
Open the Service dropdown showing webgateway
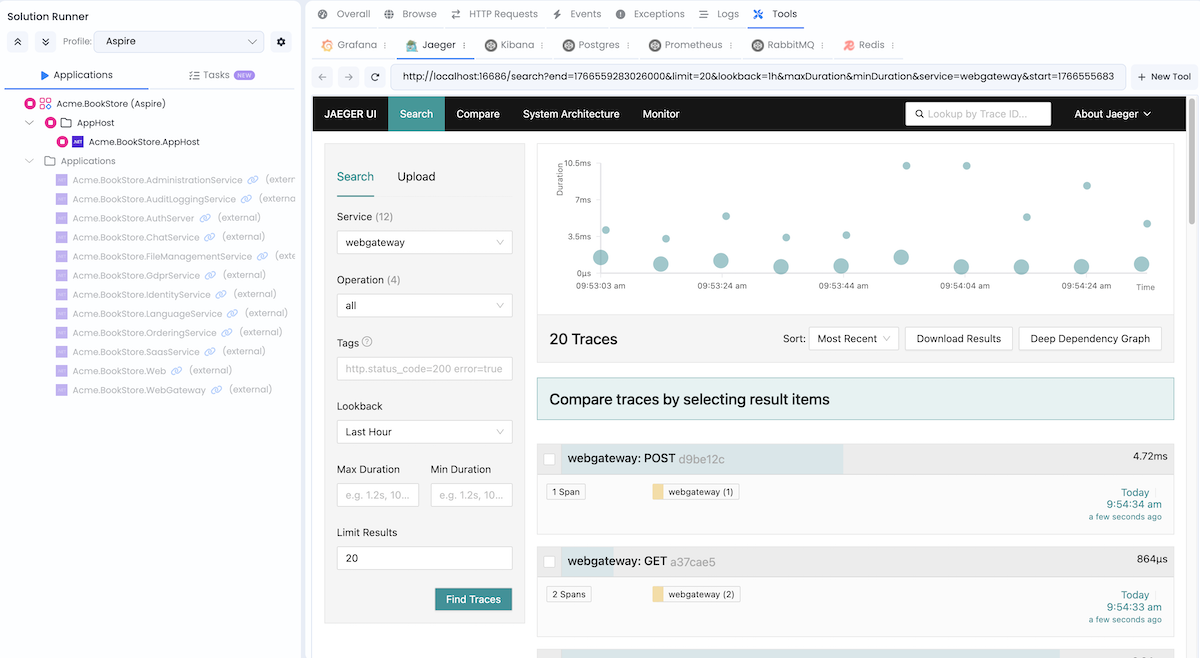(x=425, y=242)
